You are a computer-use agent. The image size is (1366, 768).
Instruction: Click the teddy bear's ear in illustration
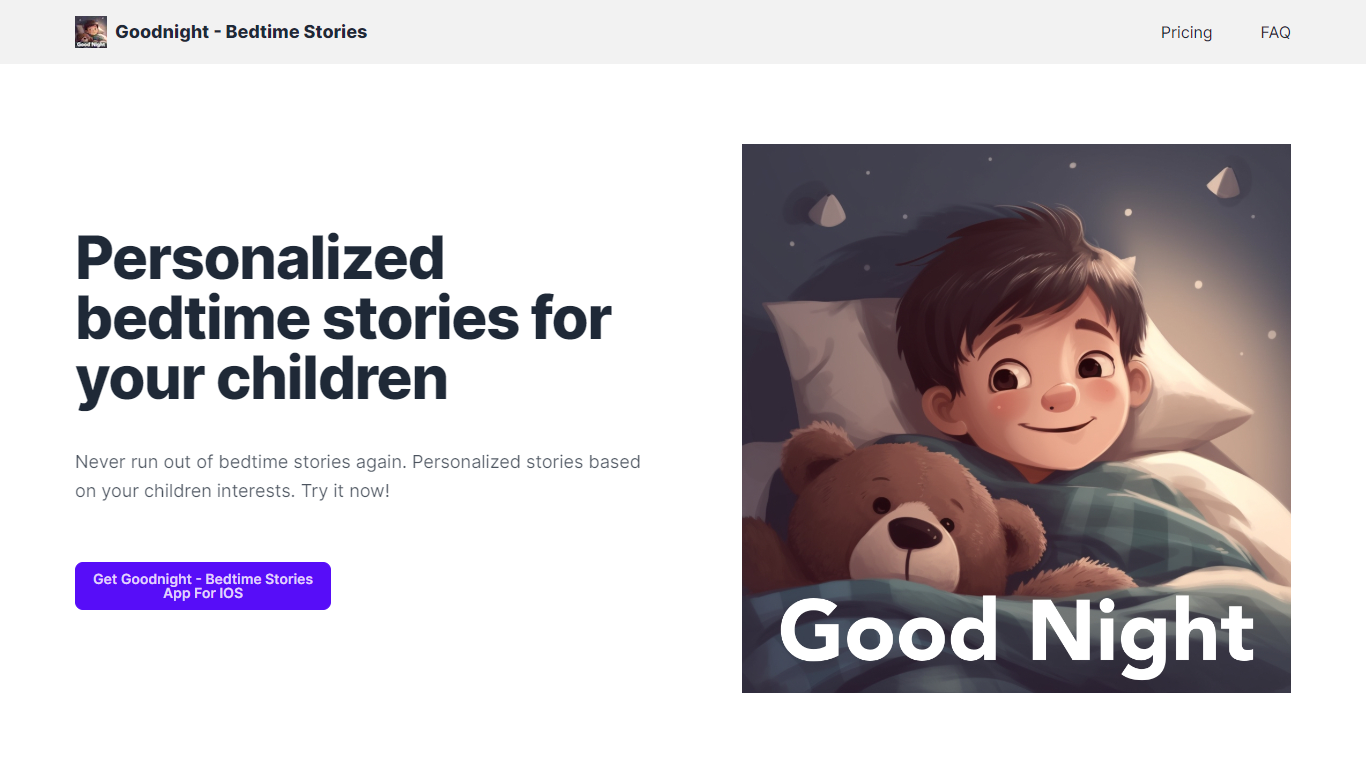812,455
